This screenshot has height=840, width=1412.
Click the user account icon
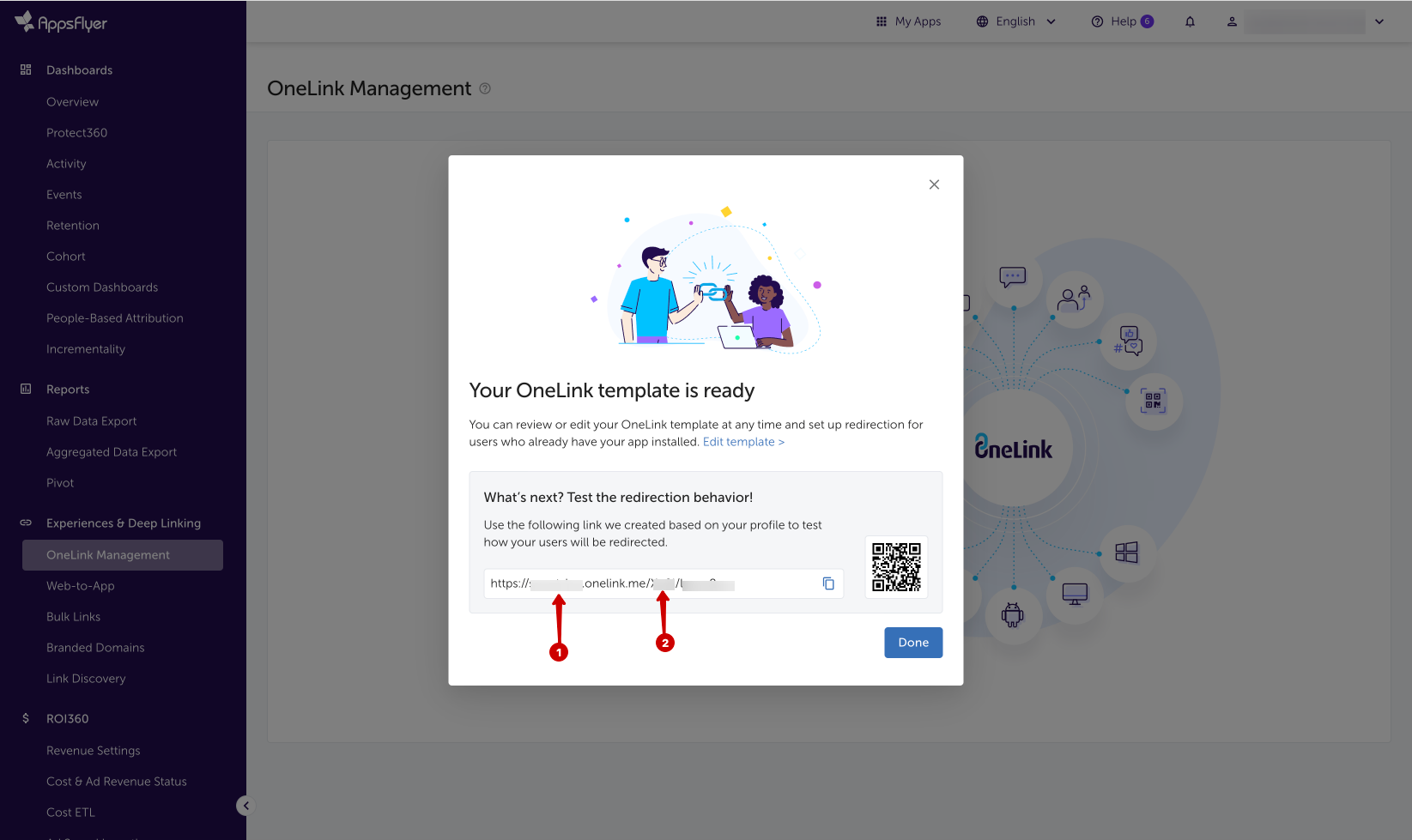[x=1232, y=21]
